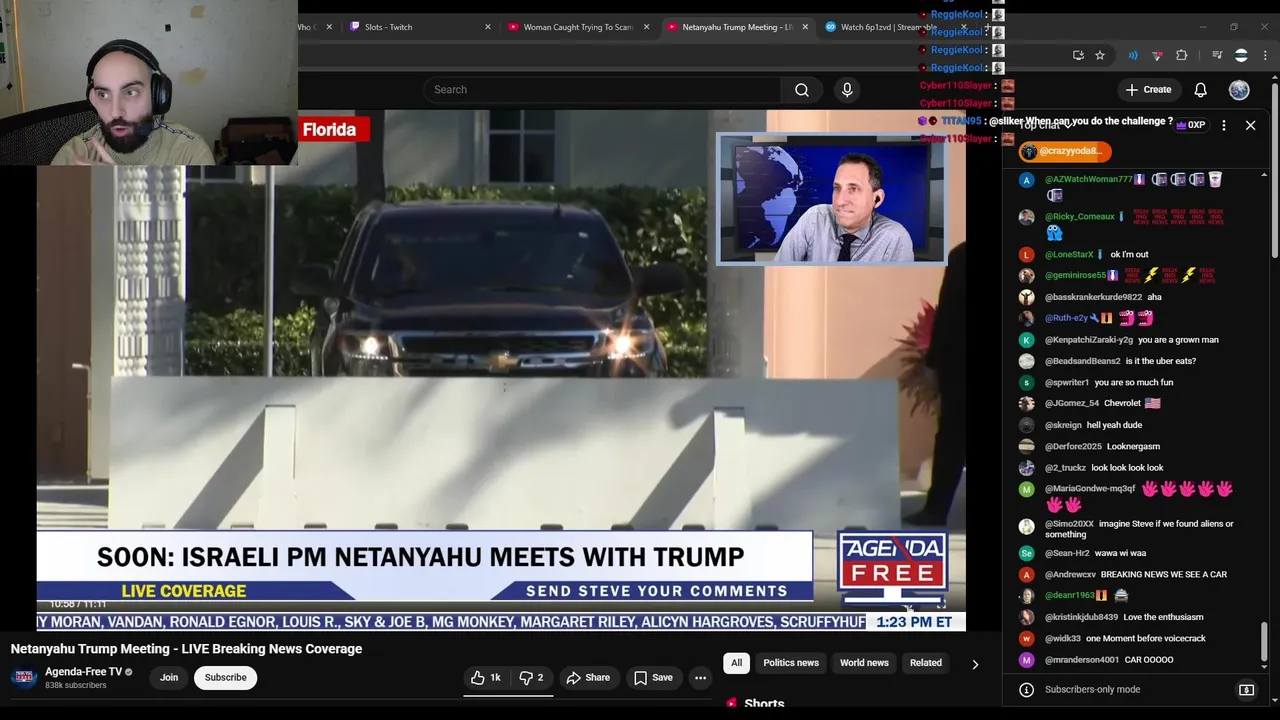Open the YouTube account avatar menu
1280x720 pixels.
pyautogui.click(x=1239, y=90)
